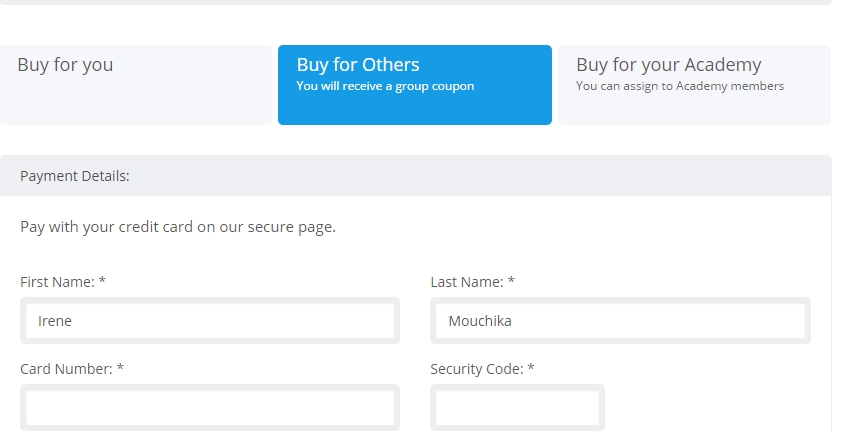Select the Buy for you option

click(x=136, y=85)
